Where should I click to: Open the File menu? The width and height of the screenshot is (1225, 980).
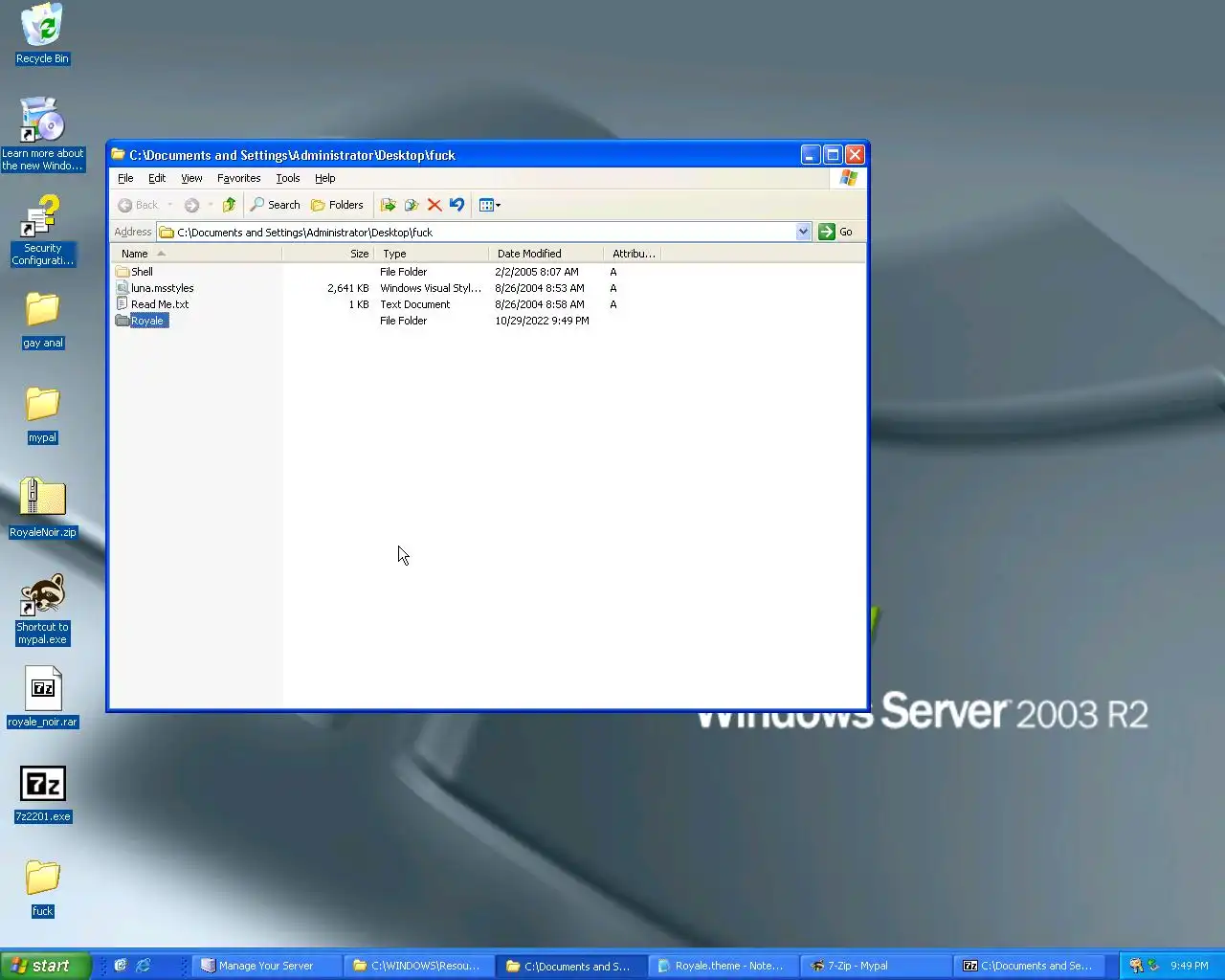pos(125,178)
